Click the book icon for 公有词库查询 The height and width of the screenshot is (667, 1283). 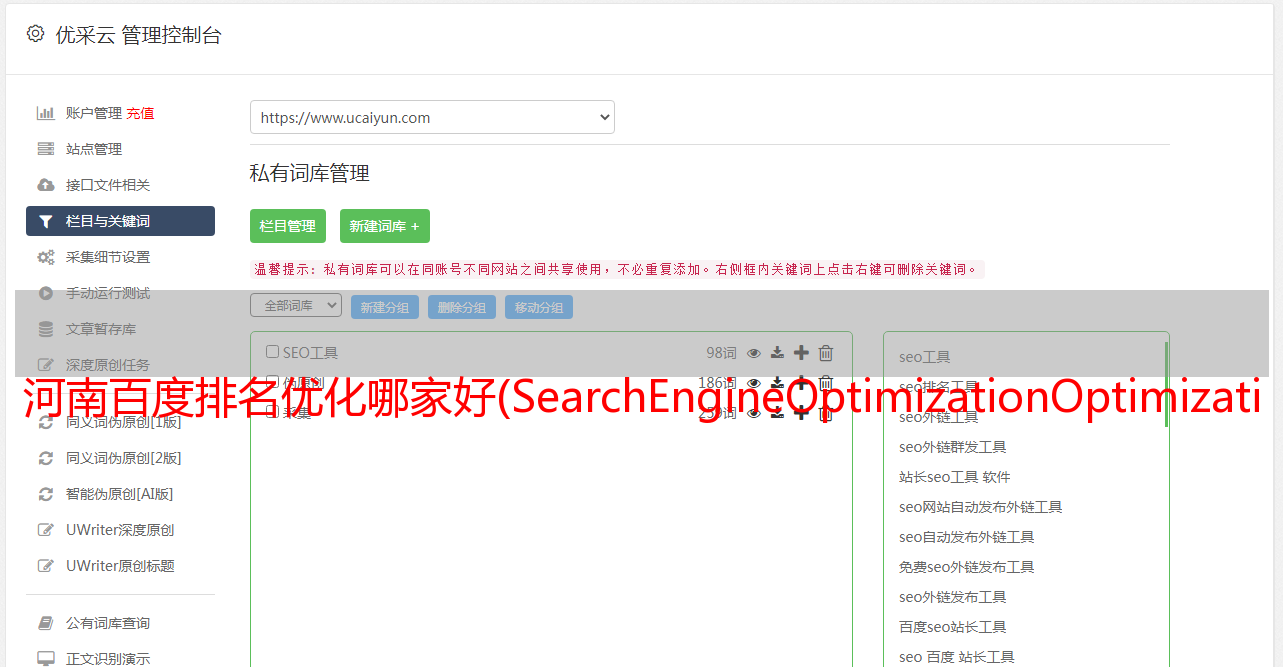tap(46, 623)
